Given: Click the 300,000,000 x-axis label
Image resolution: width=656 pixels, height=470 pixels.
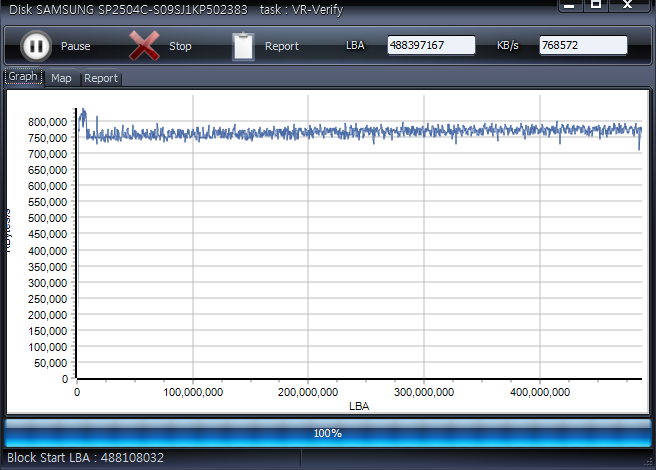Looking at the screenshot, I should click(x=424, y=392).
